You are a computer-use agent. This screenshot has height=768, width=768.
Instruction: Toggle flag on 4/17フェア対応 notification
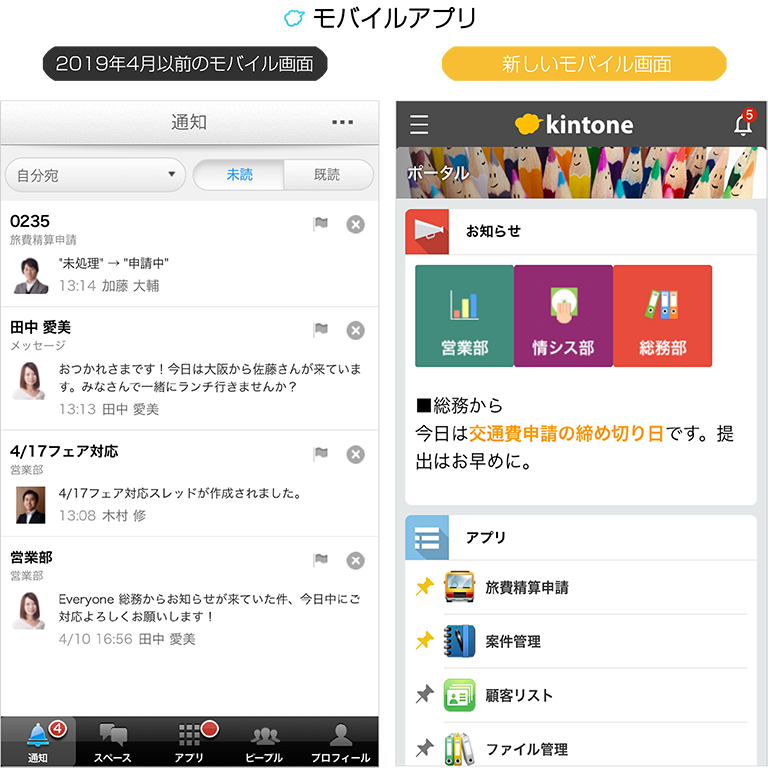320,454
